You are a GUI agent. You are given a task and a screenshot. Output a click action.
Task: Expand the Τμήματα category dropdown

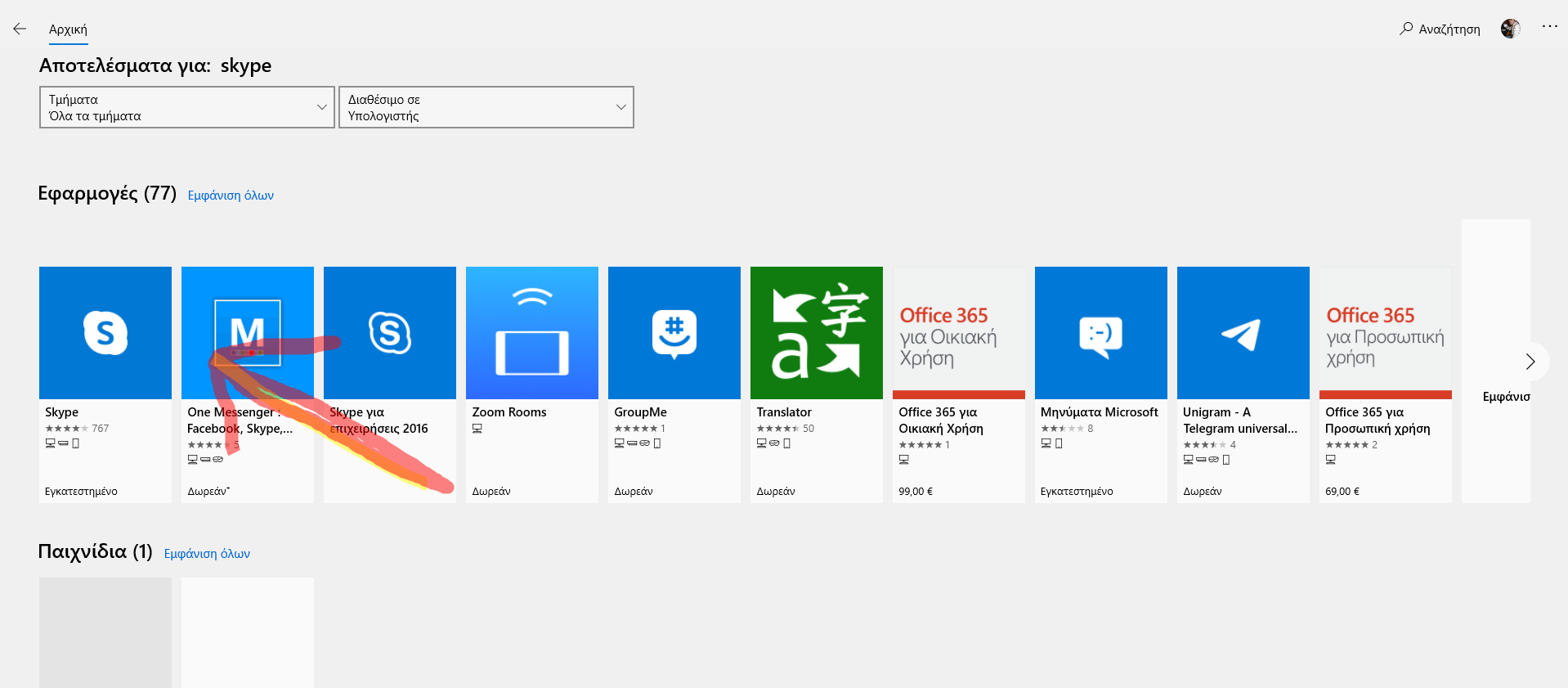pyautogui.click(x=187, y=107)
